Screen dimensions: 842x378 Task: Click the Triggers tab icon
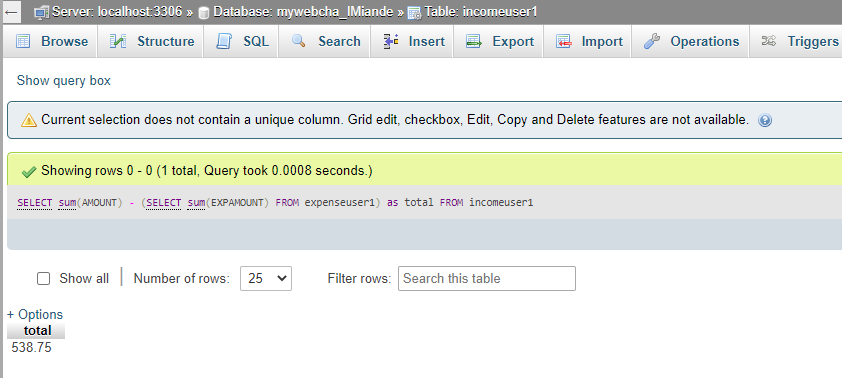pyautogui.click(x=768, y=41)
